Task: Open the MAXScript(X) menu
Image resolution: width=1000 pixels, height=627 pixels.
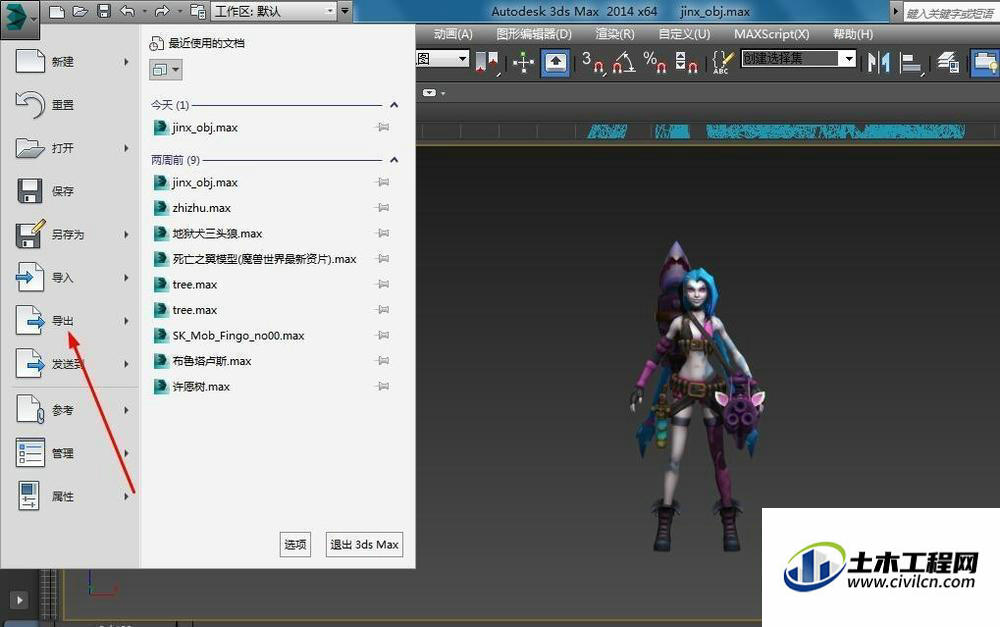Action: (x=772, y=34)
